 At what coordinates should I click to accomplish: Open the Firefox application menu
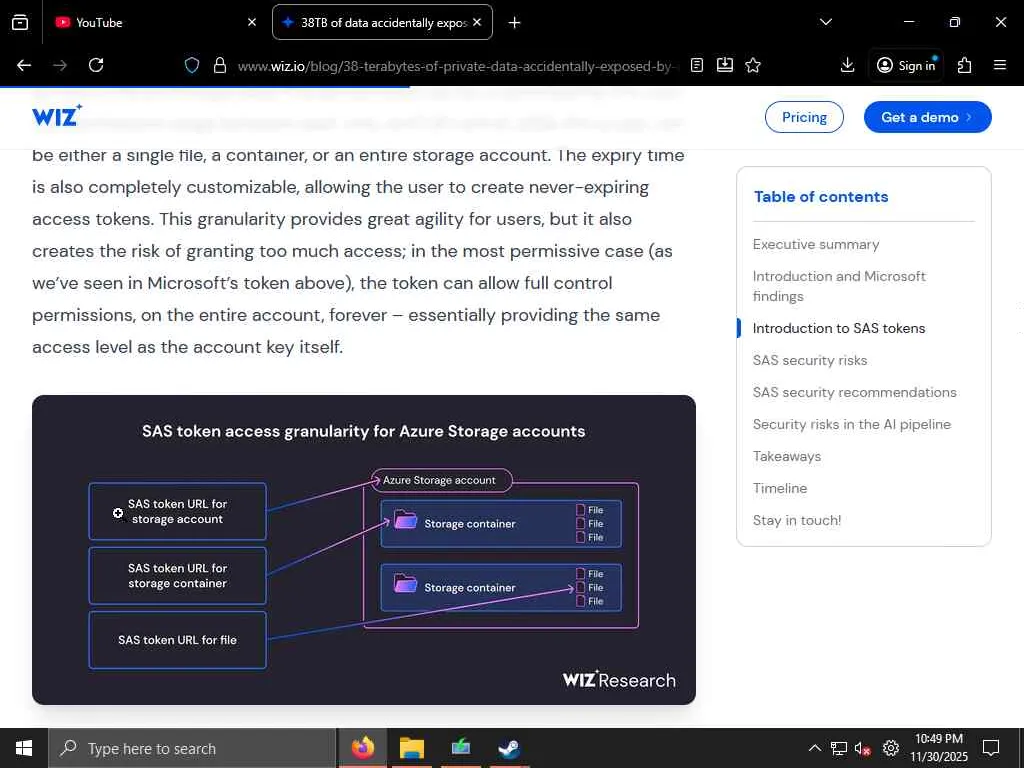(1000, 65)
